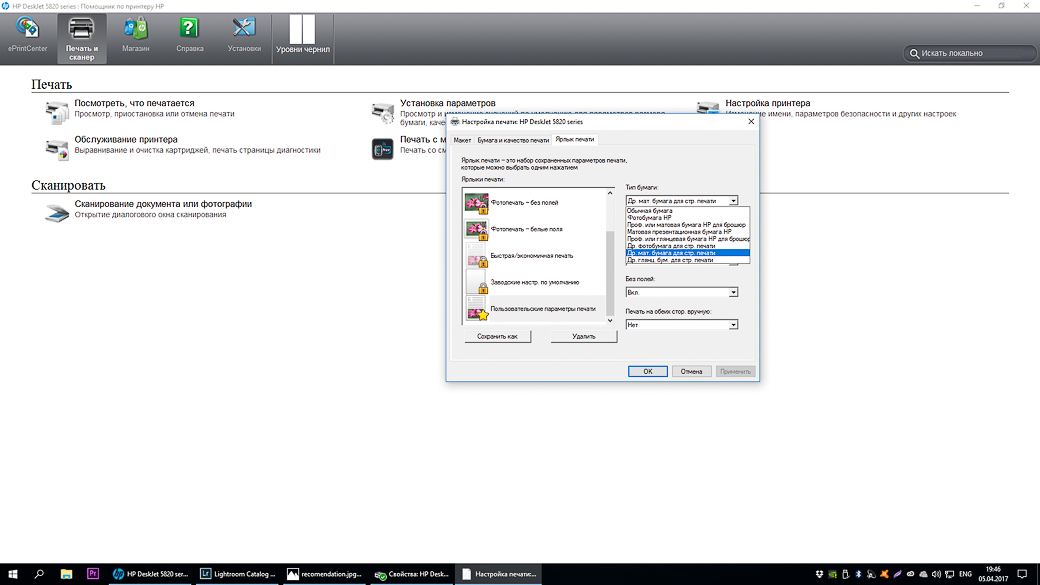
Task: Click the Применить button
Action: coord(735,371)
